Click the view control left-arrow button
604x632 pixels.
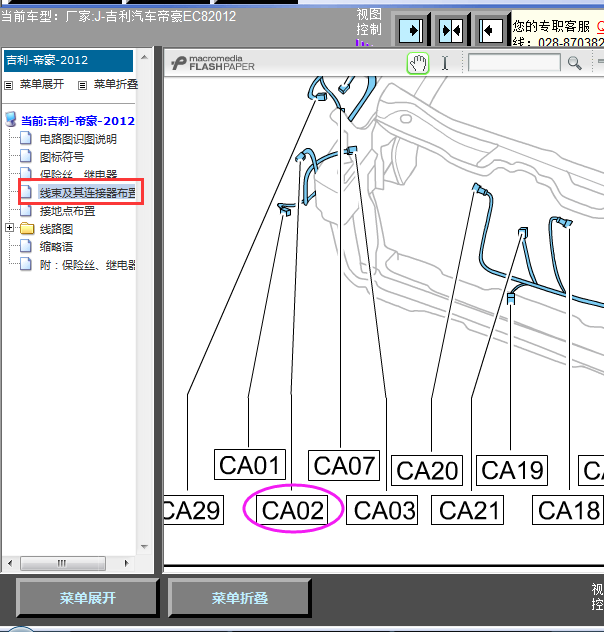491,30
